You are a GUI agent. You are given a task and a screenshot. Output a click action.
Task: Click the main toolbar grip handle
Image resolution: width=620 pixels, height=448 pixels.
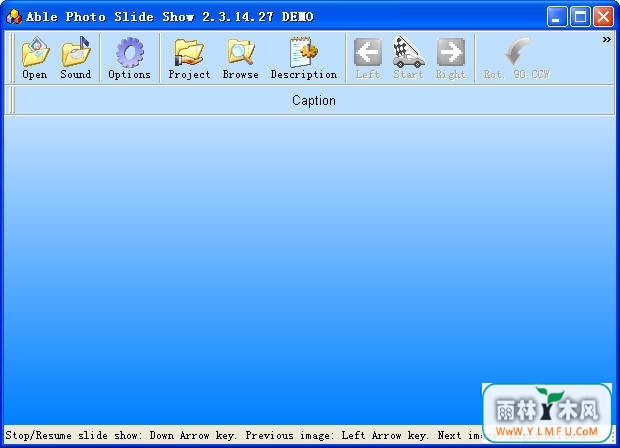11,58
